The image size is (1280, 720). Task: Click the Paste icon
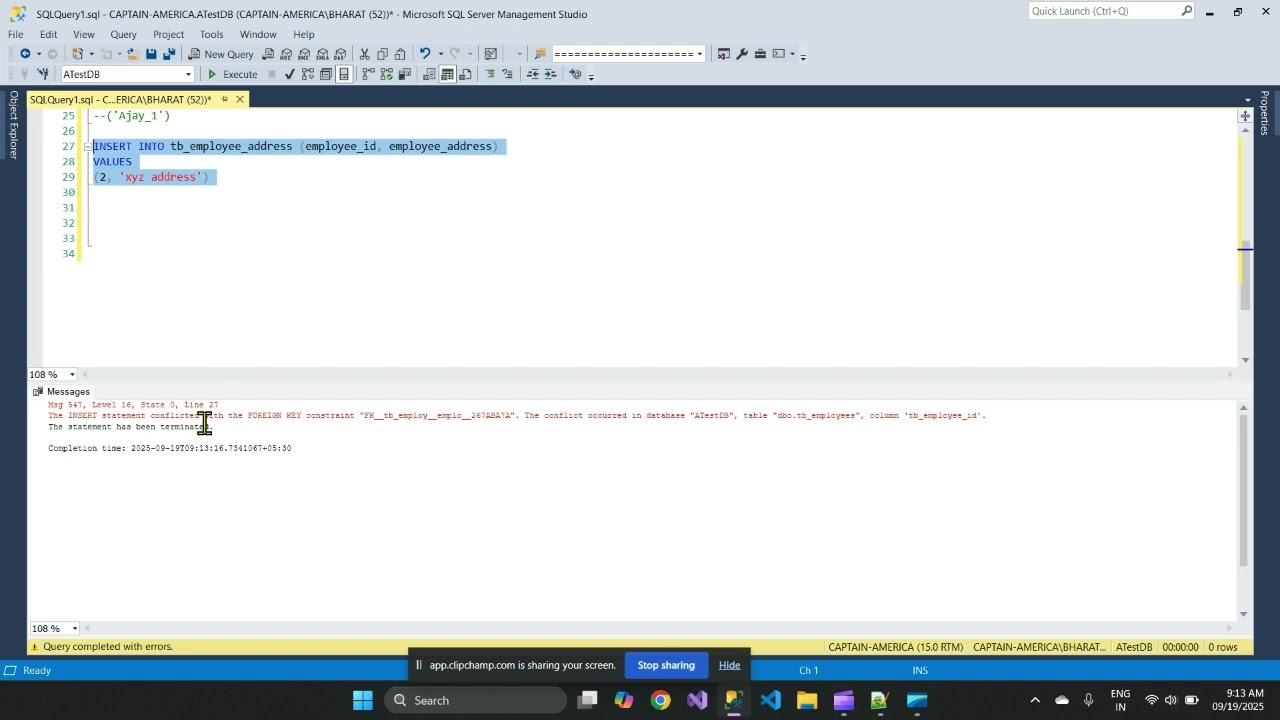pyautogui.click(x=401, y=54)
